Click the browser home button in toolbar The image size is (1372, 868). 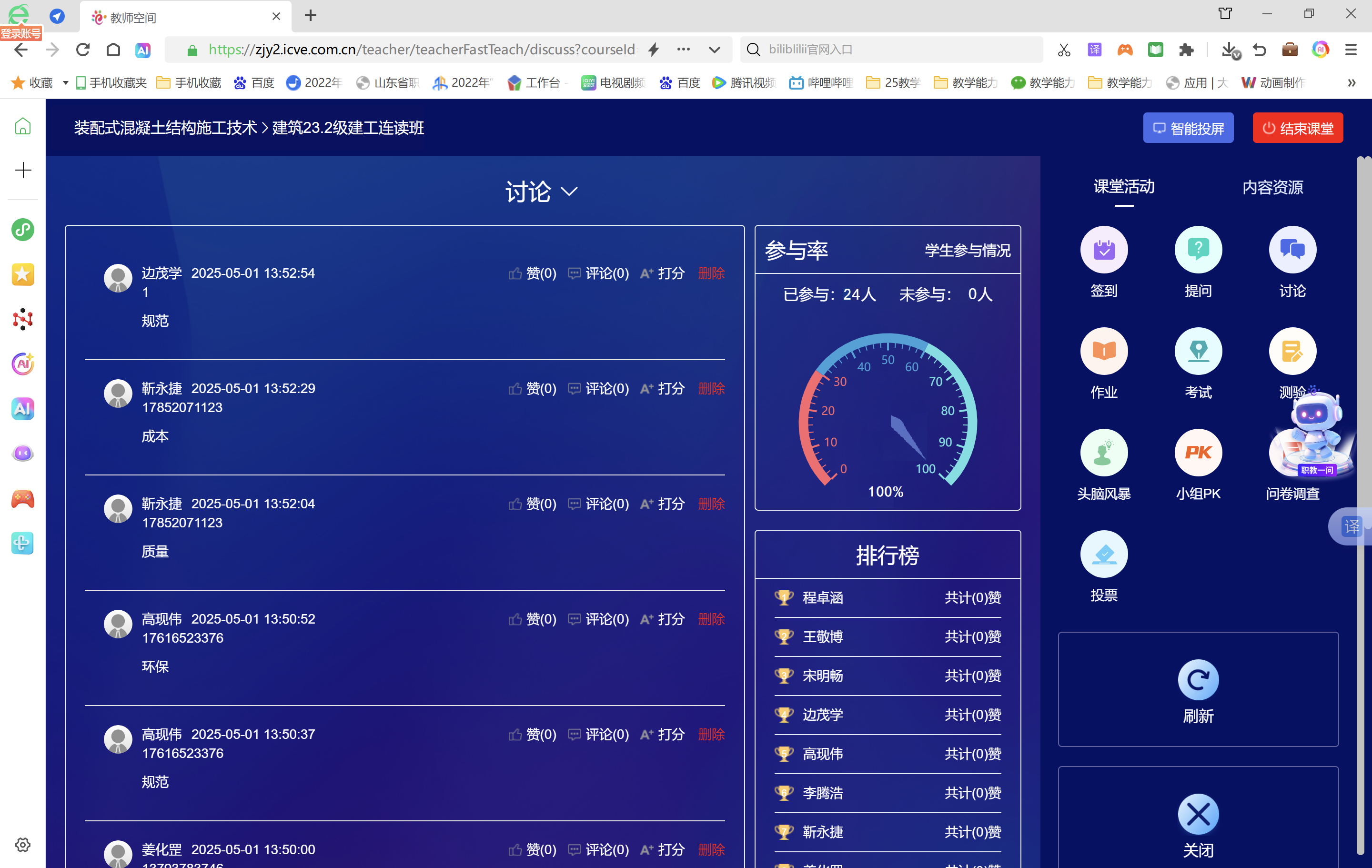point(113,50)
